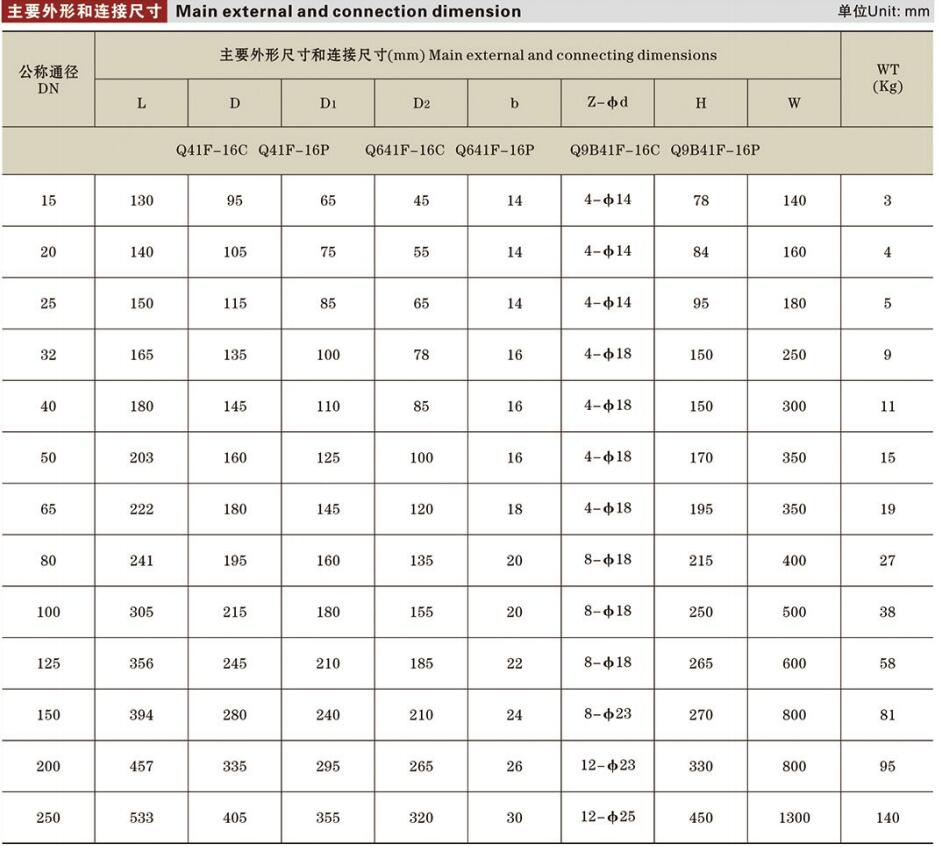Select the "H" column header

(700, 102)
